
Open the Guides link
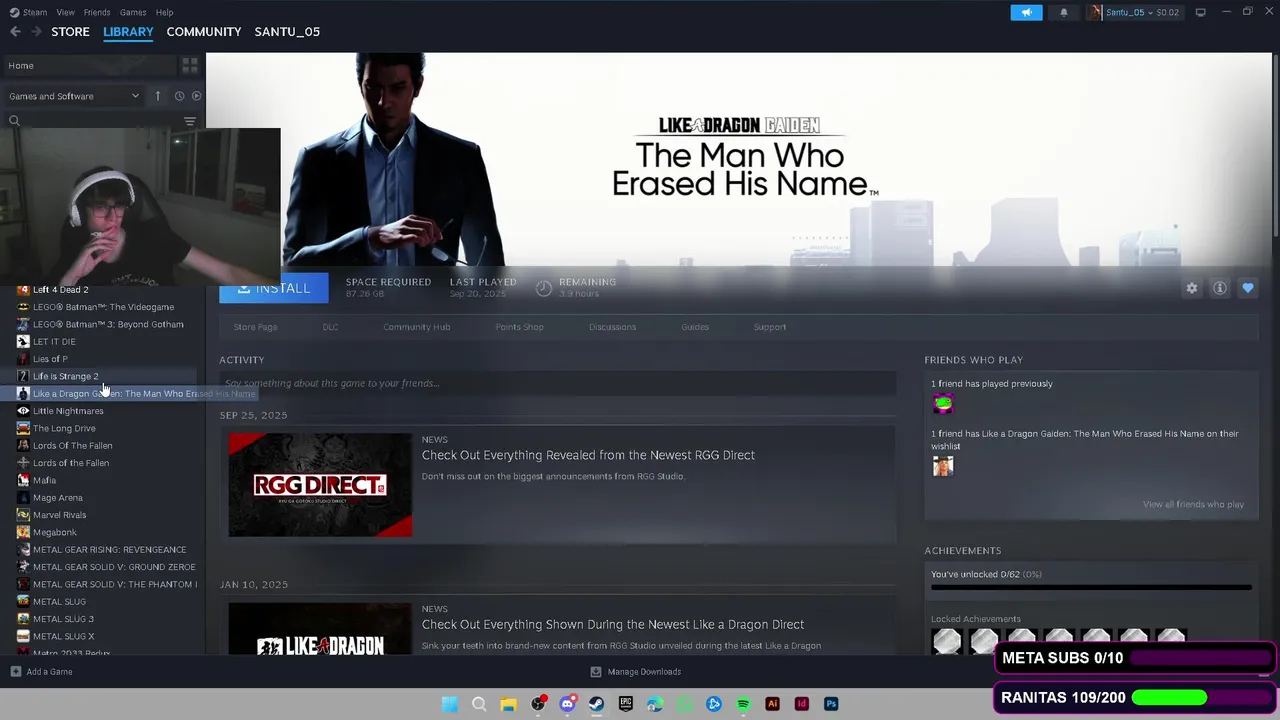(x=695, y=327)
